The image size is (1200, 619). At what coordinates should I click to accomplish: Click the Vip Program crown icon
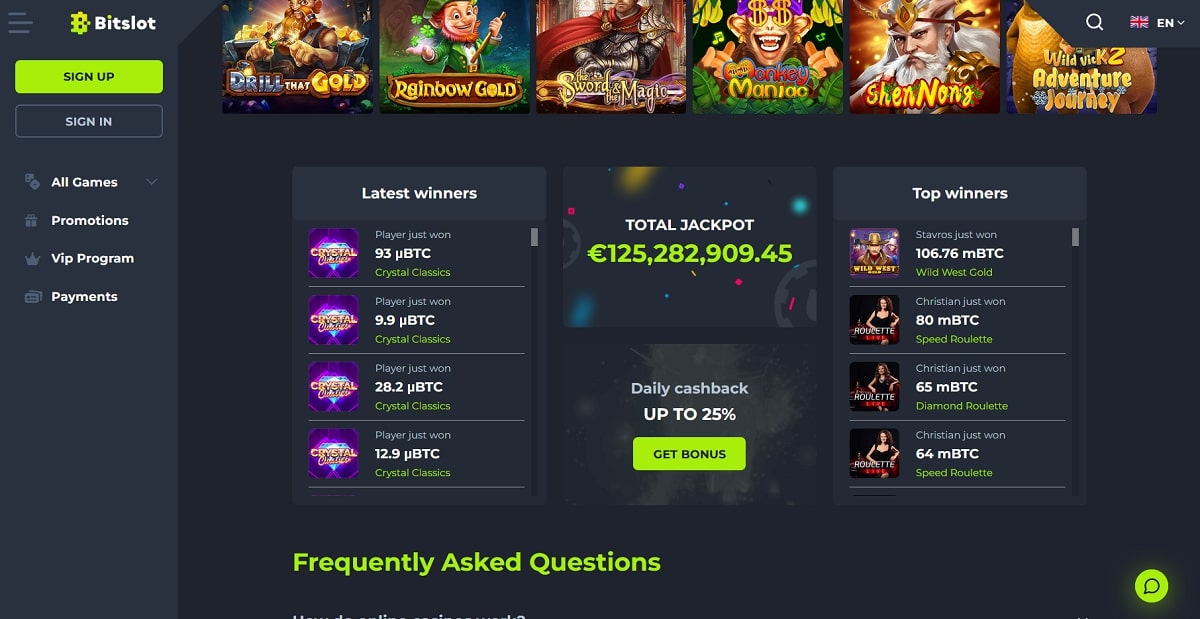coord(32,258)
